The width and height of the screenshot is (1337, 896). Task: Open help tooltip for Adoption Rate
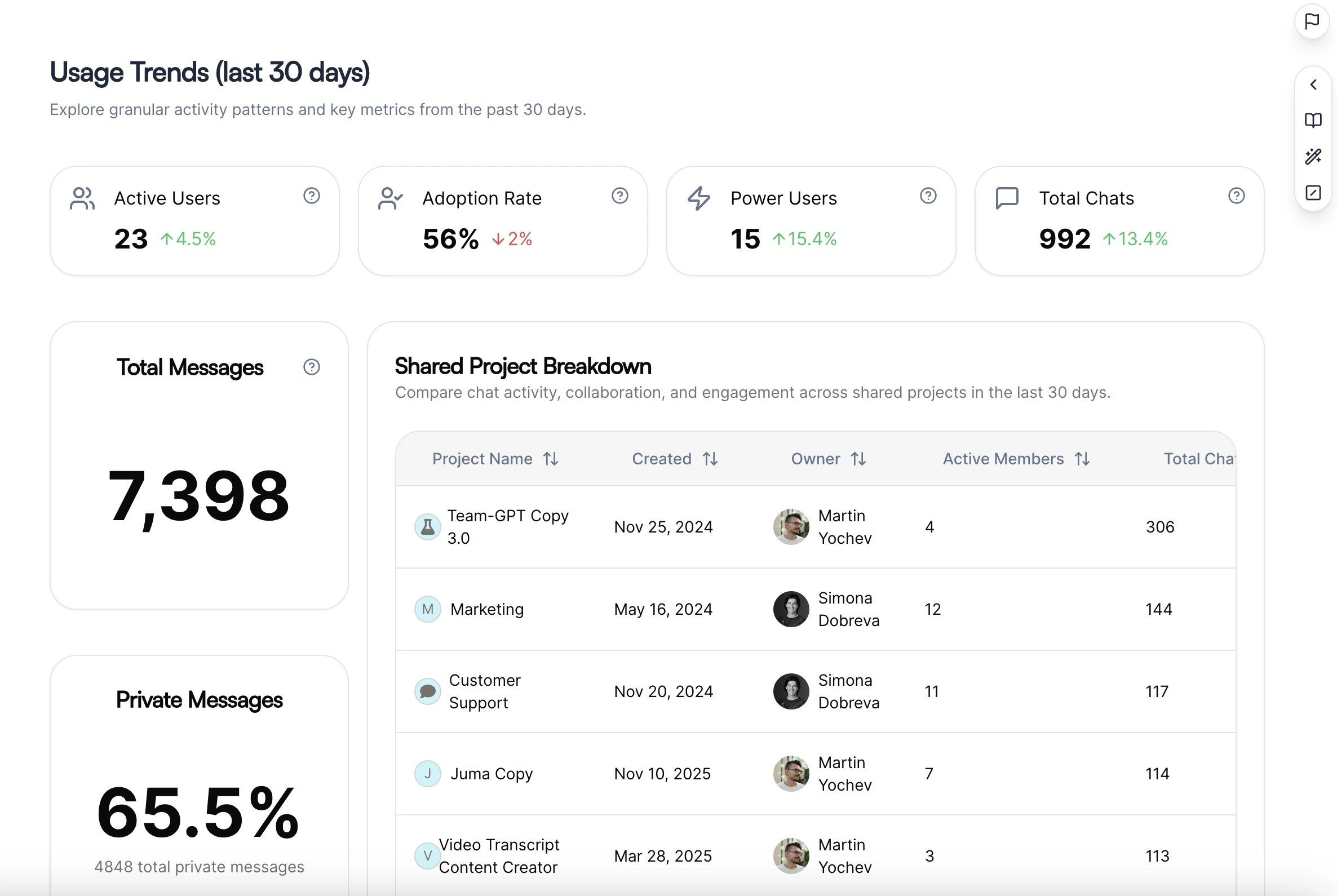pyautogui.click(x=619, y=196)
